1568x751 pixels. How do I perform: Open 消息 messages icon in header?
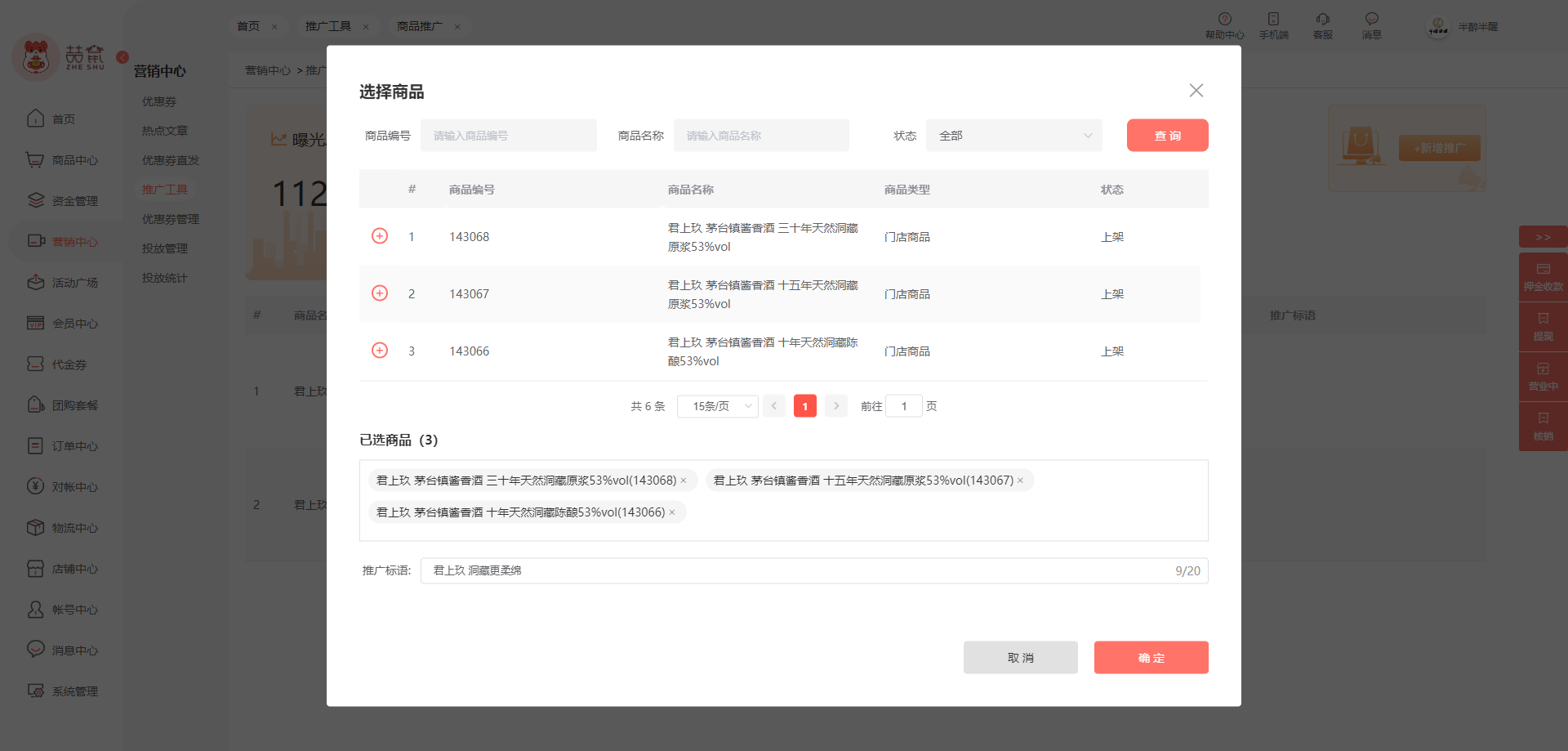click(x=1371, y=25)
